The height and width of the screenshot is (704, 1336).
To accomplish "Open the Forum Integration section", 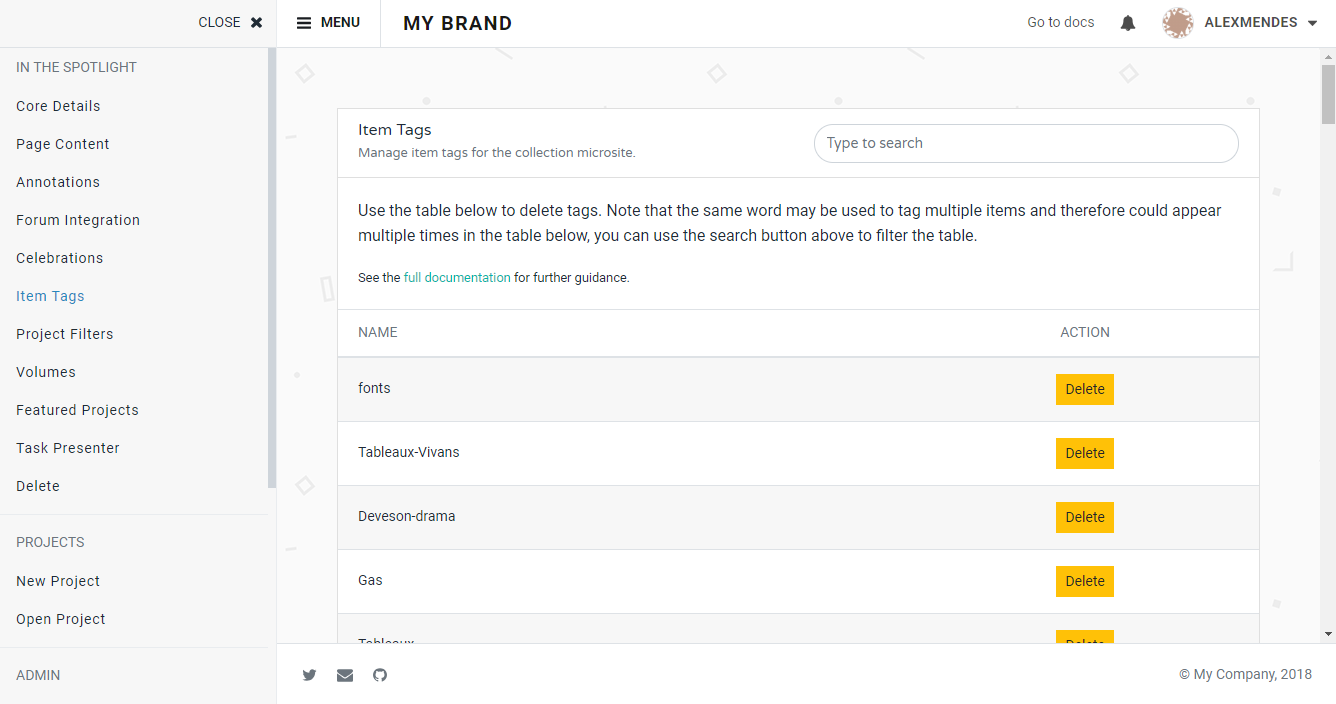I will 77,220.
